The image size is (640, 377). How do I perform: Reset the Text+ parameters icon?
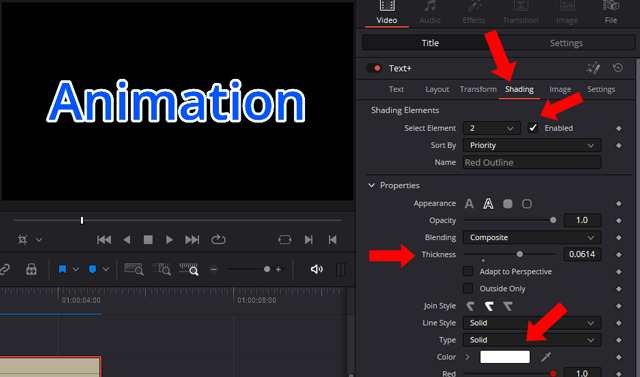point(618,68)
